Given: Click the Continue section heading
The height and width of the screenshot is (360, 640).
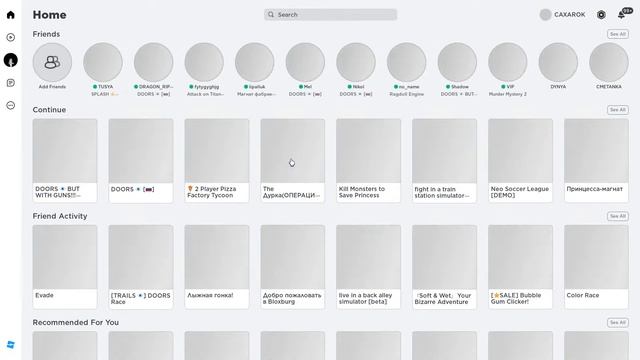Looking at the screenshot, I should [49, 110].
